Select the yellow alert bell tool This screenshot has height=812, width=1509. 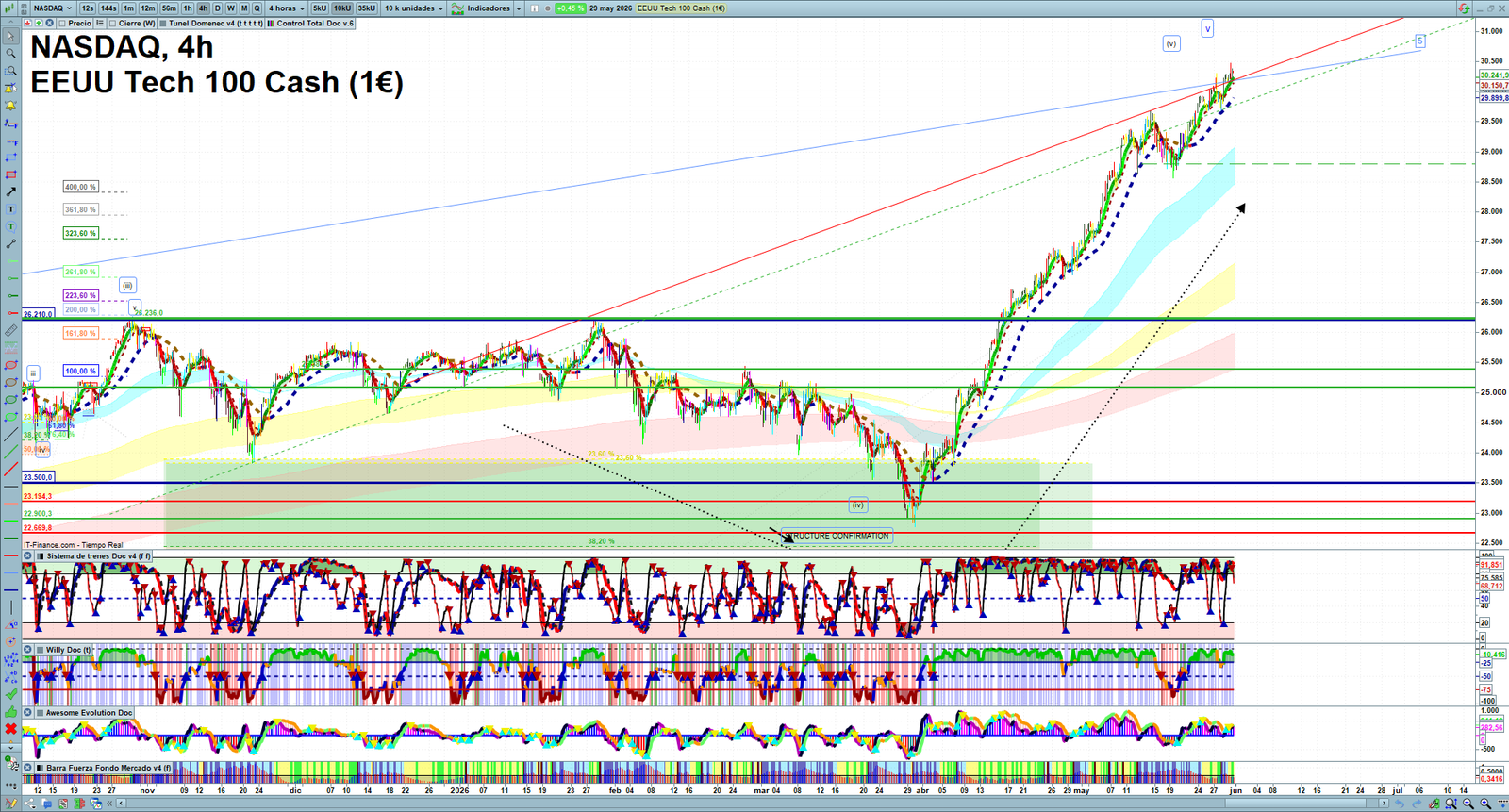pos(10,105)
